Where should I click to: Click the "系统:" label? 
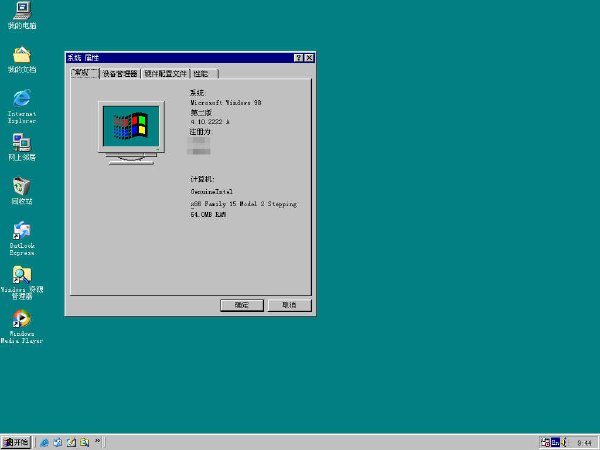coord(198,93)
